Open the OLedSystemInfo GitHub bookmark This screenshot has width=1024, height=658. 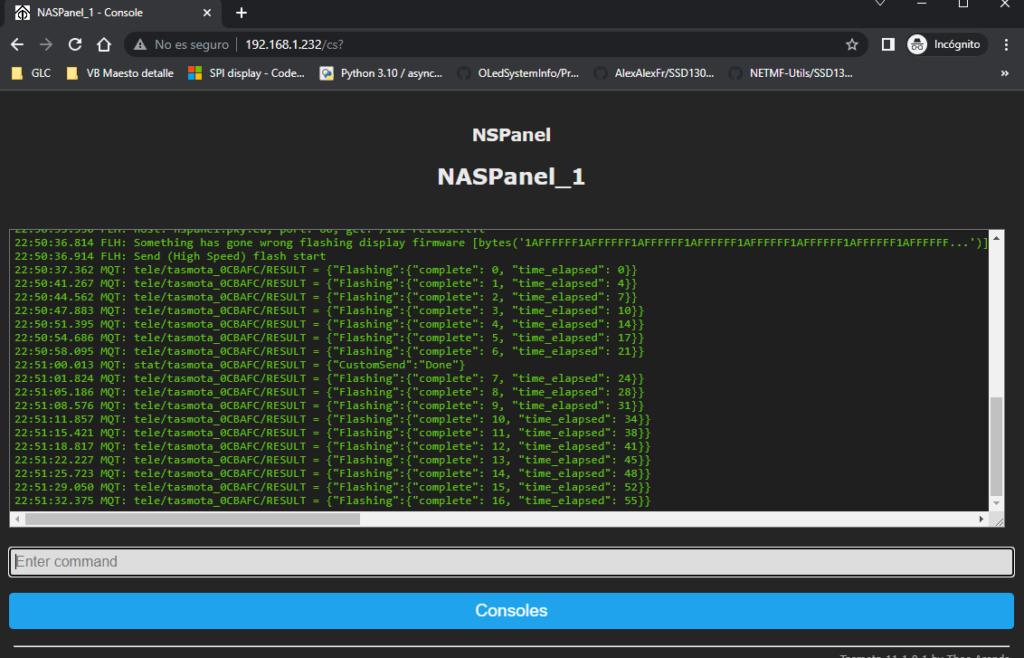tap(518, 73)
